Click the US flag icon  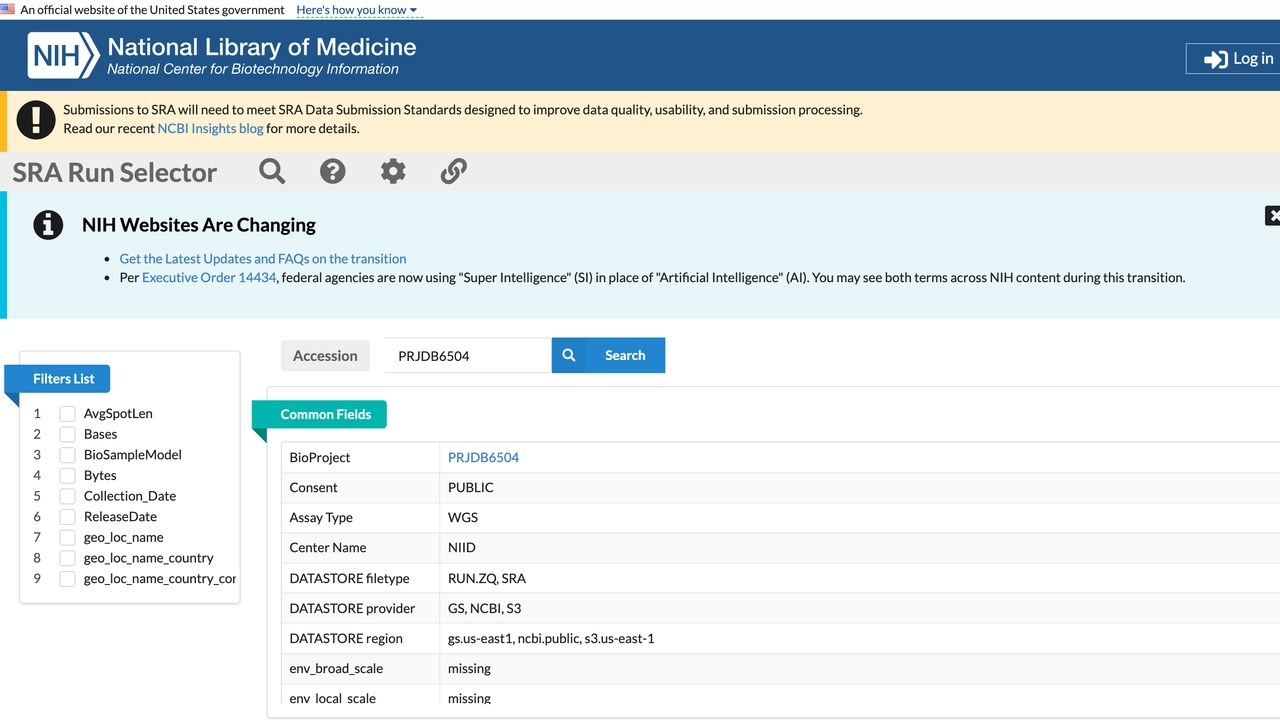(7, 9)
